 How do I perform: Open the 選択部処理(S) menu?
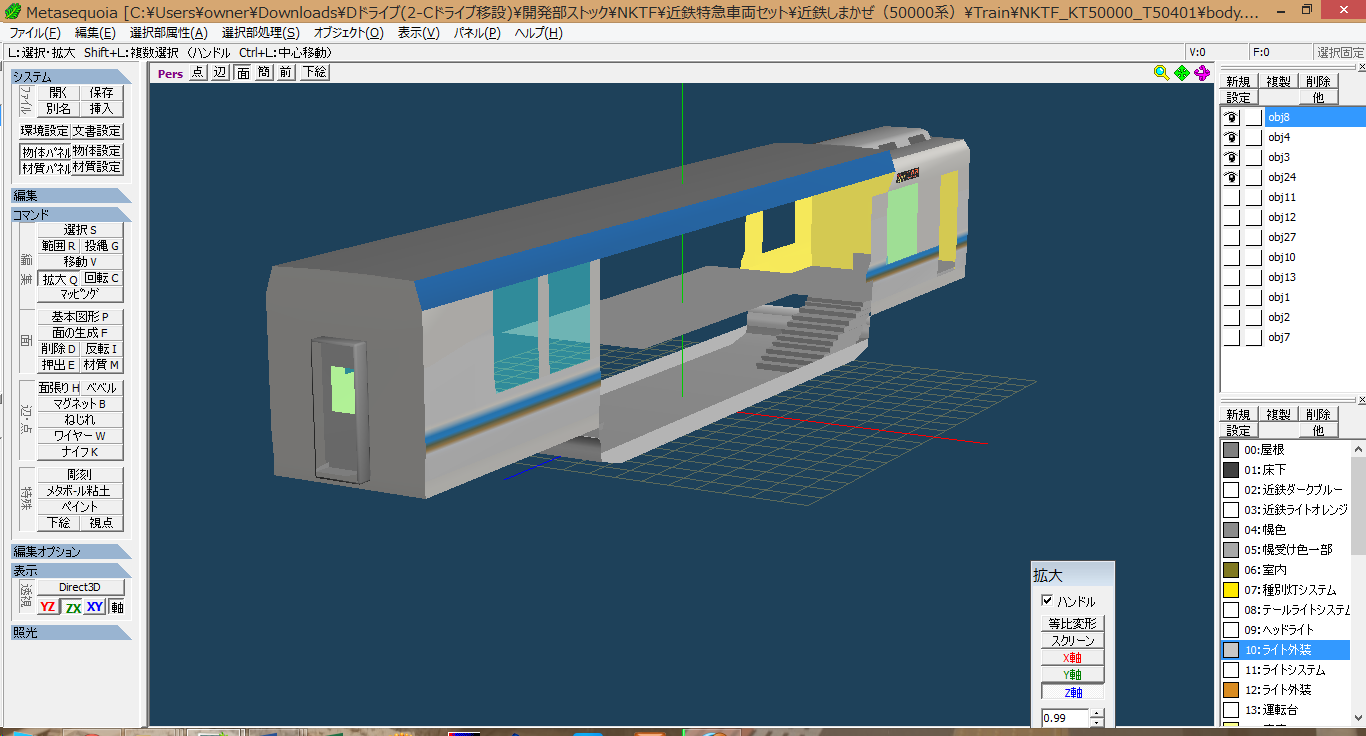[260, 33]
